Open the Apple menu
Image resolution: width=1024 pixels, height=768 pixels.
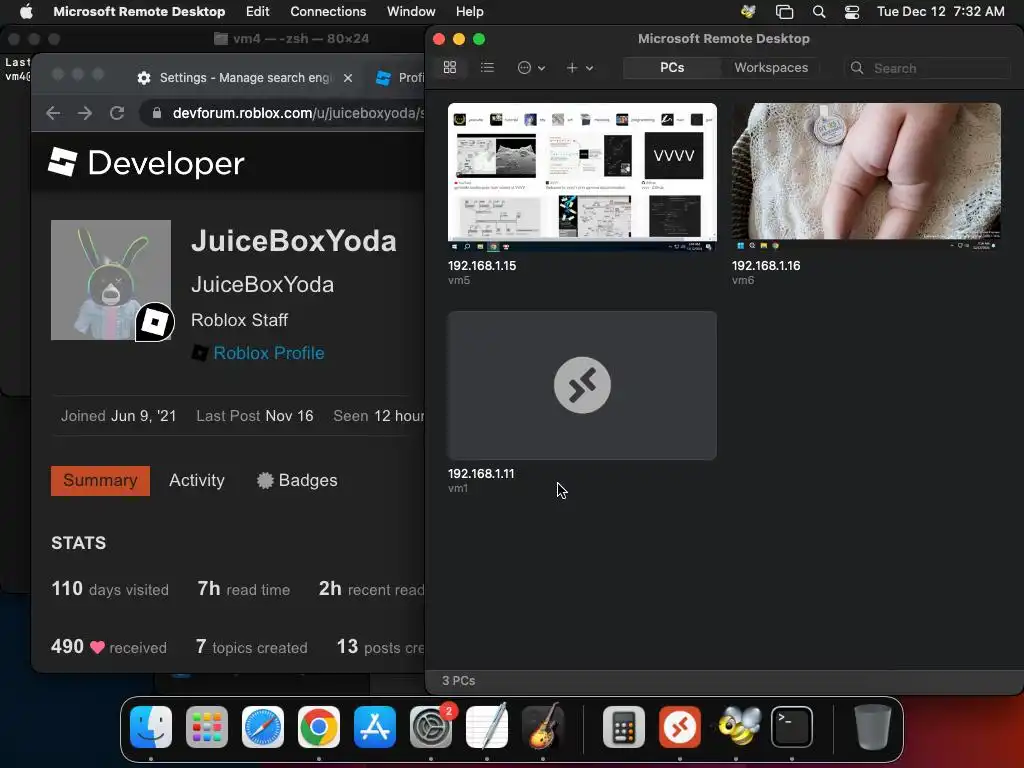[x=25, y=11]
